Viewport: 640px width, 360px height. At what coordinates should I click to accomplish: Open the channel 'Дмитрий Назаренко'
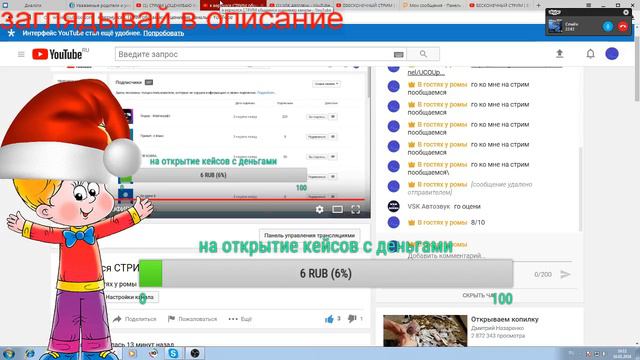[497, 328]
